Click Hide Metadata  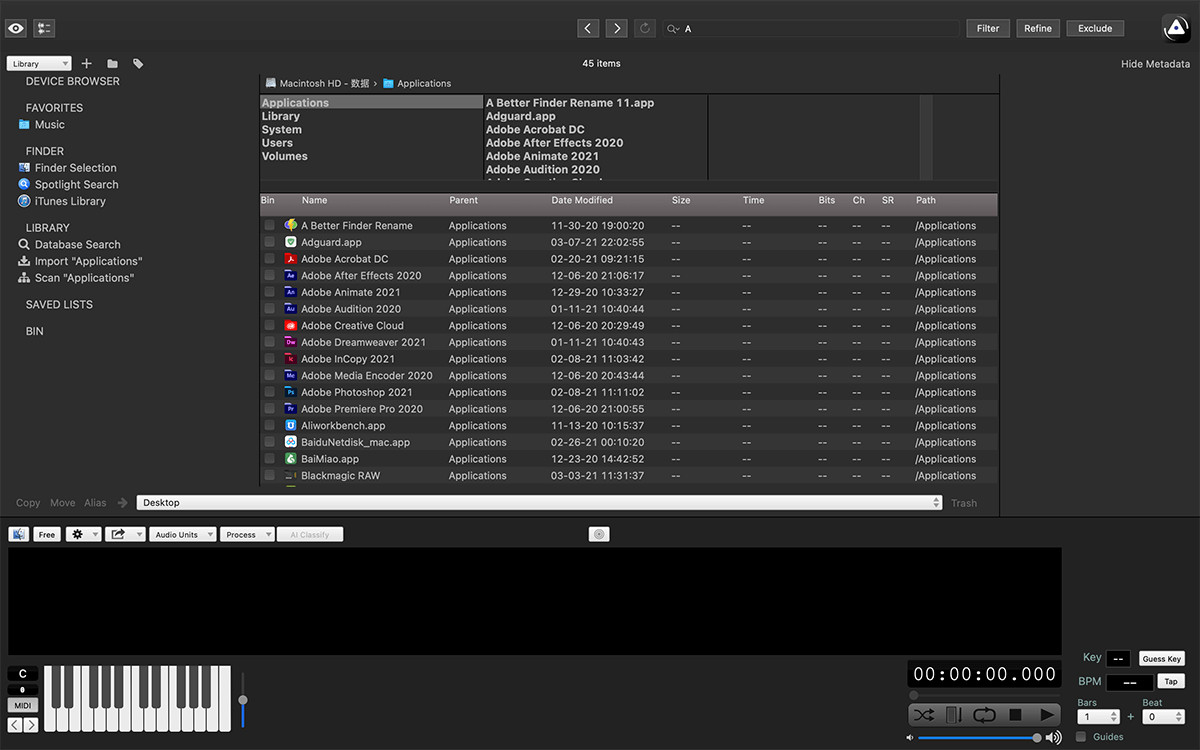1156,64
